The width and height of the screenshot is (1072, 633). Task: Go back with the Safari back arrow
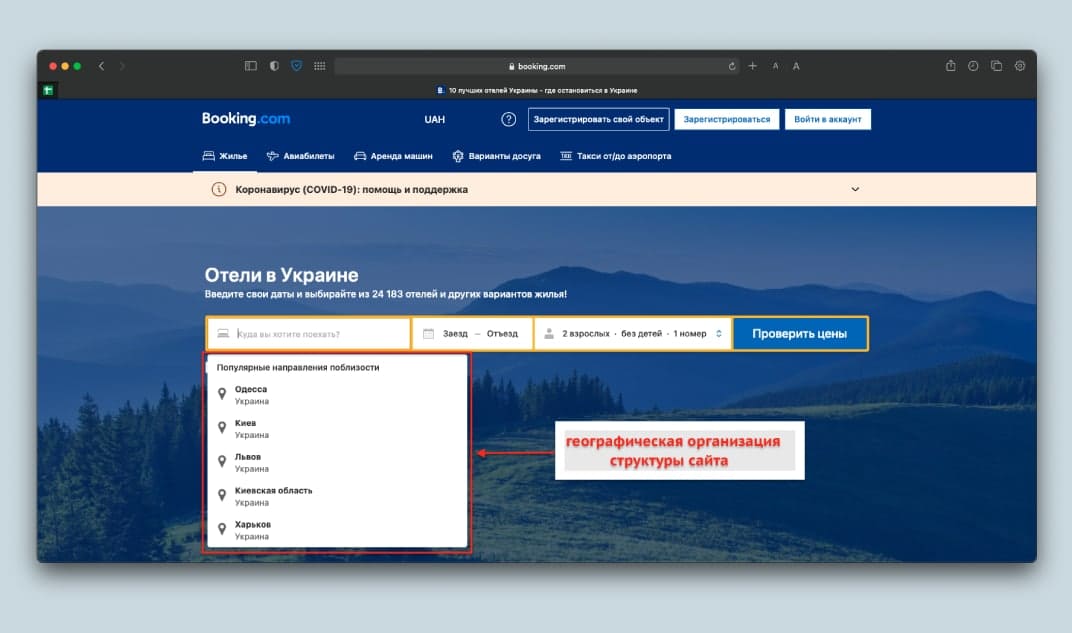(101, 66)
